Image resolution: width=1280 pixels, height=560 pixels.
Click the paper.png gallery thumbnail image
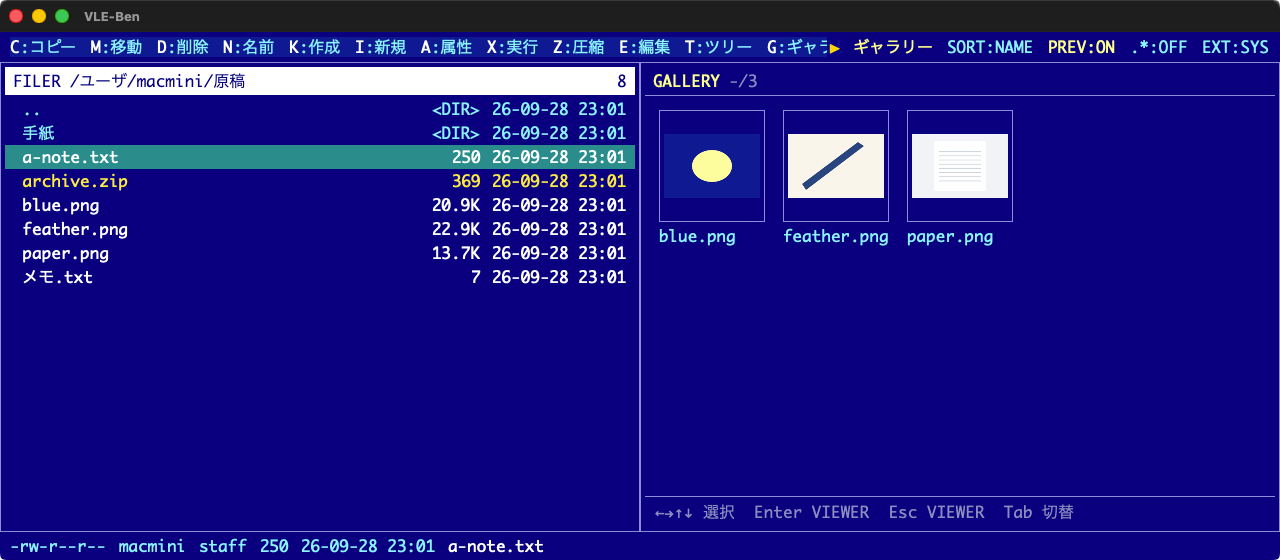coord(960,166)
